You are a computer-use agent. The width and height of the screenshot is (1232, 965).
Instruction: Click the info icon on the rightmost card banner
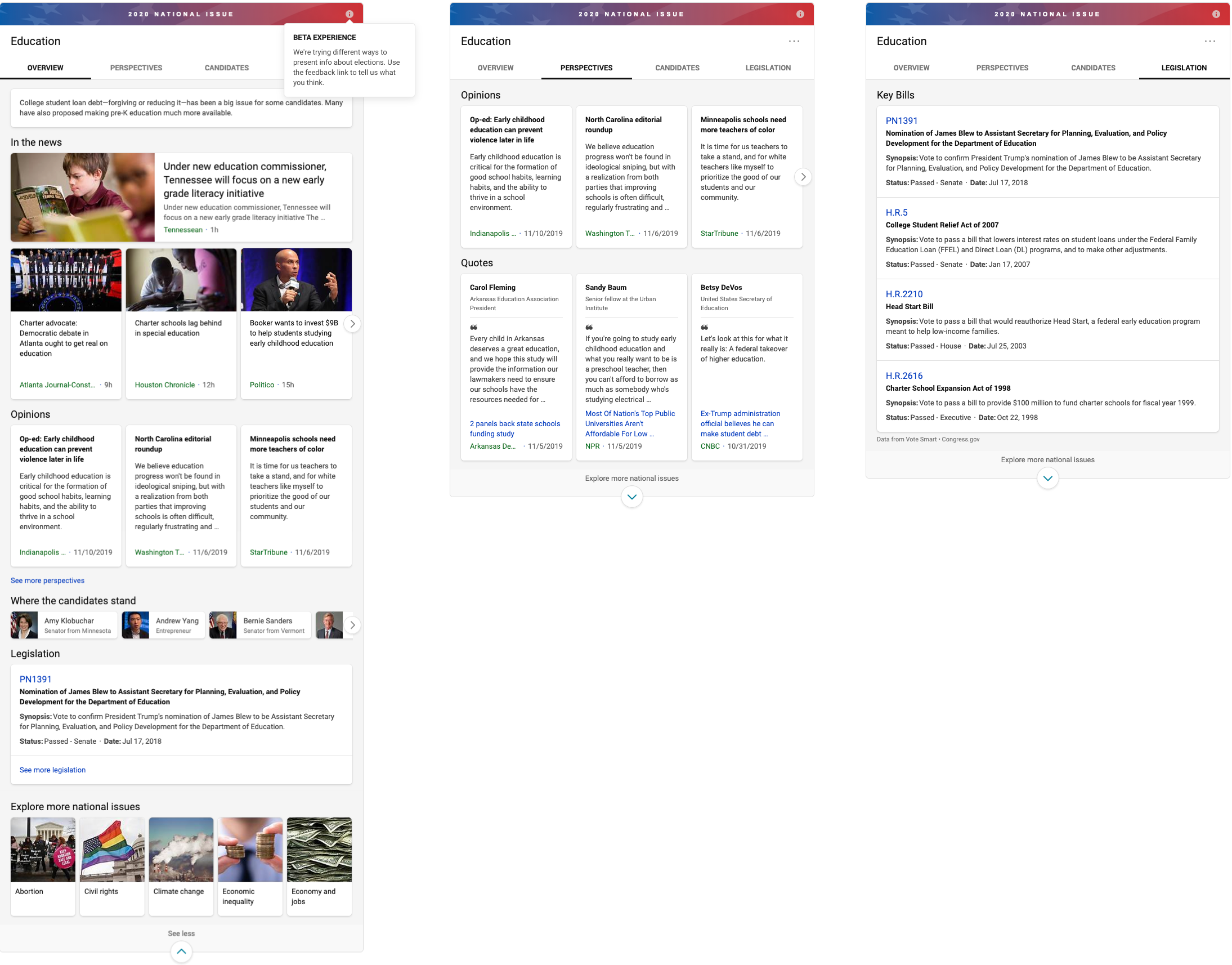(1217, 14)
